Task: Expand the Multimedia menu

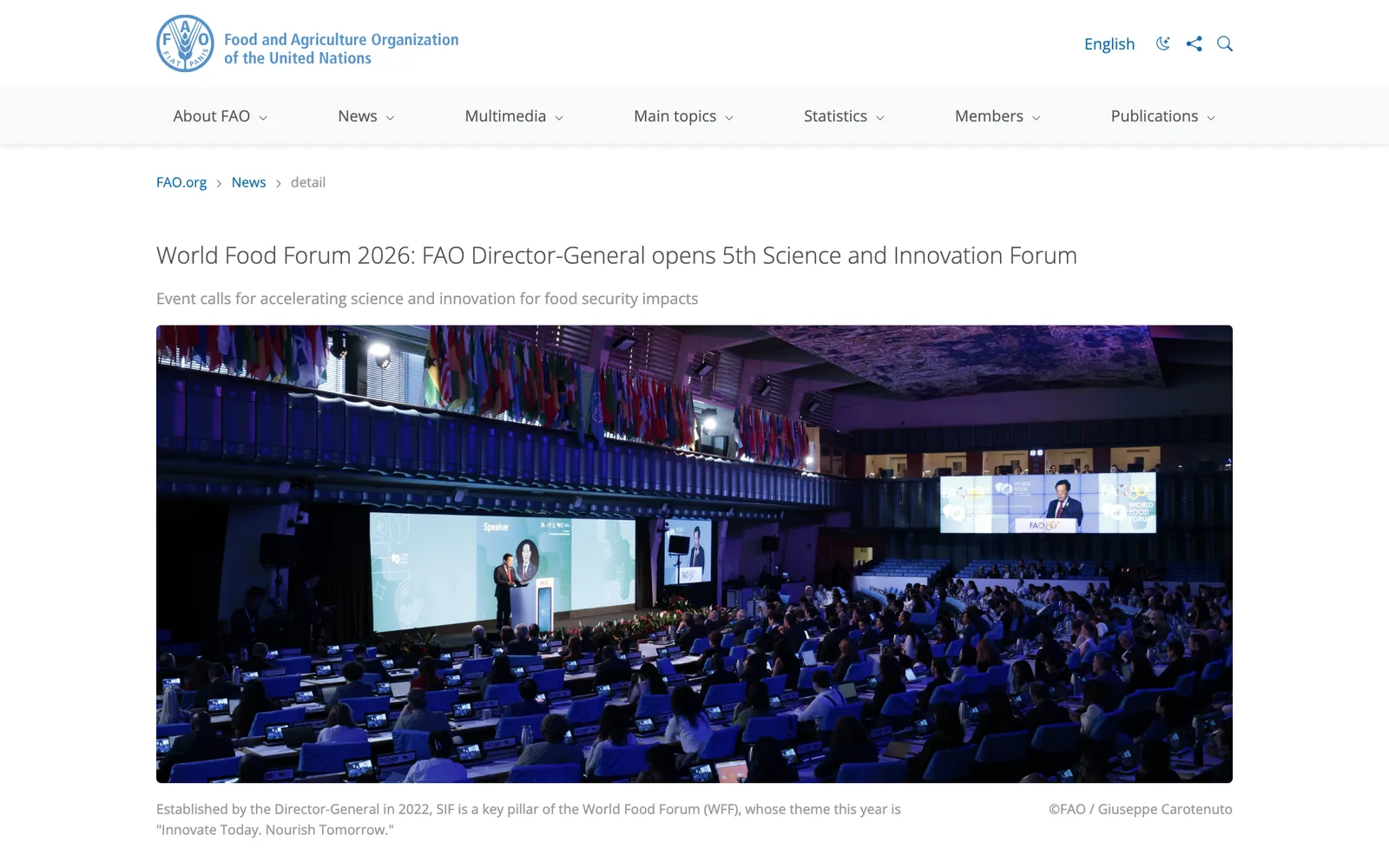Action: pyautogui.click(x=514, y=116)
